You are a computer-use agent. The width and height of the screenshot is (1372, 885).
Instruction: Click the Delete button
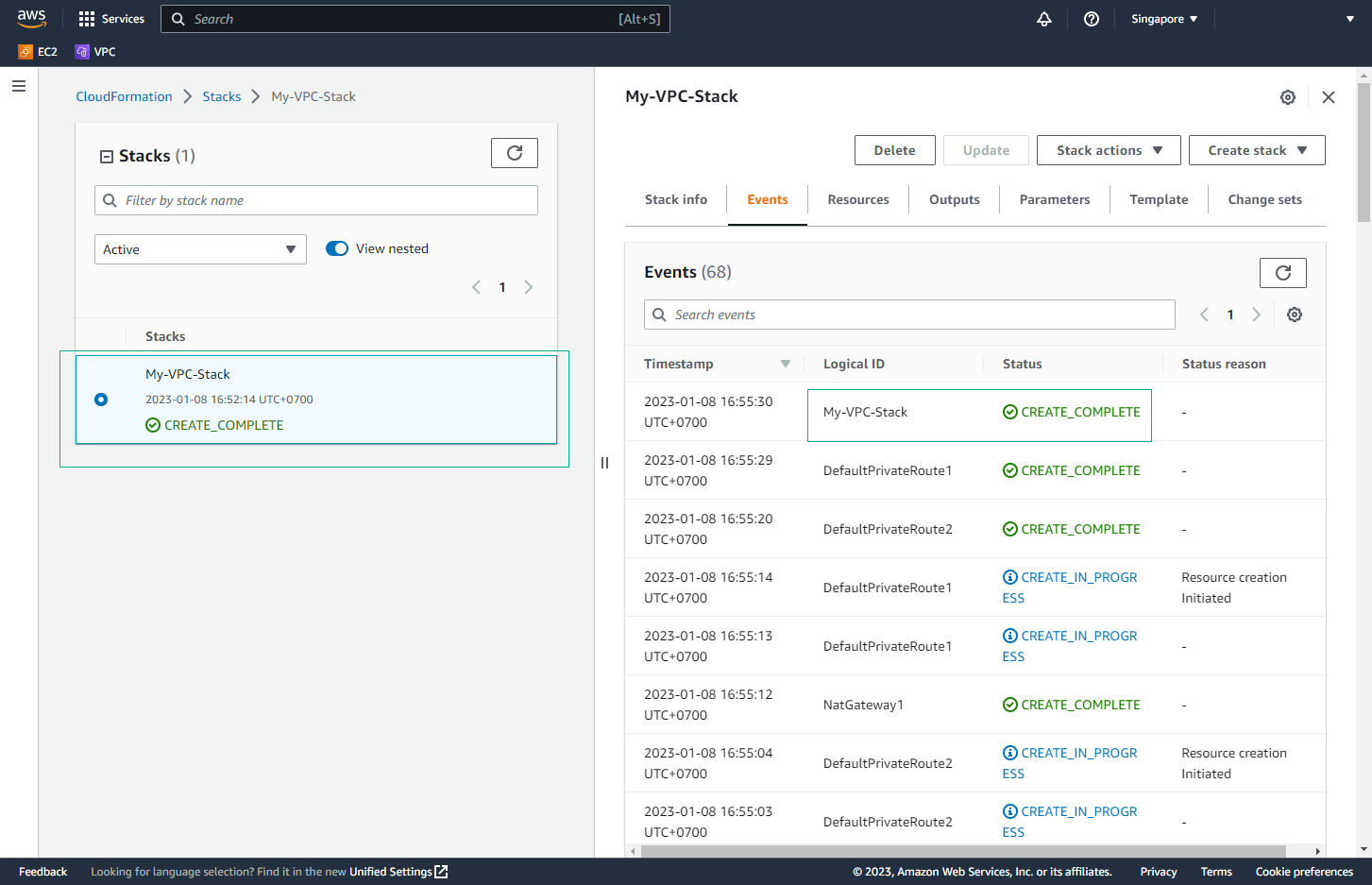click(x=895, y=150)
